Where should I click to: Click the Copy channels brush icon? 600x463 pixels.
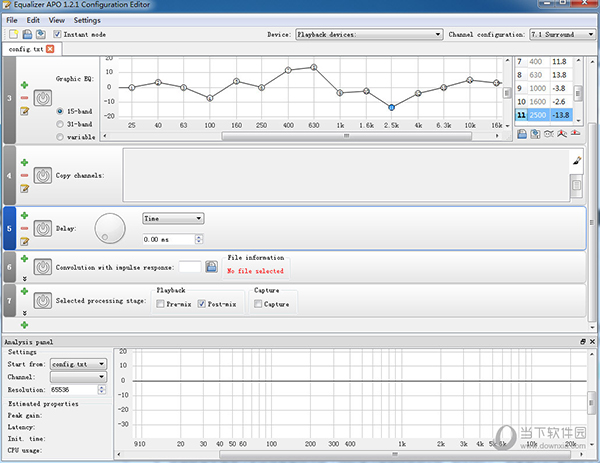pyautogui.click(x=577, y=161)
